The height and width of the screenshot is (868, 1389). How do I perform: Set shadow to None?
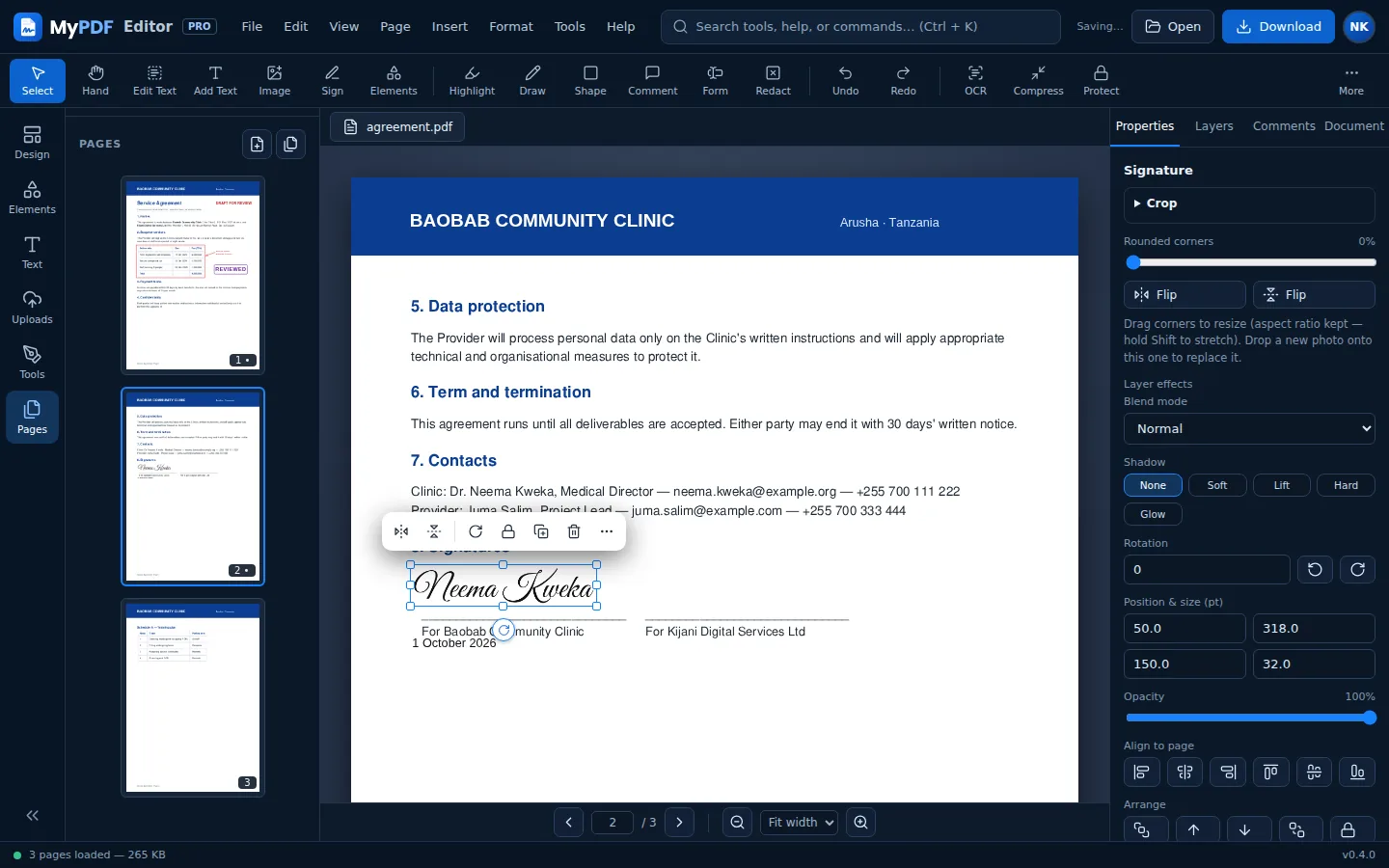point(1153,485)
